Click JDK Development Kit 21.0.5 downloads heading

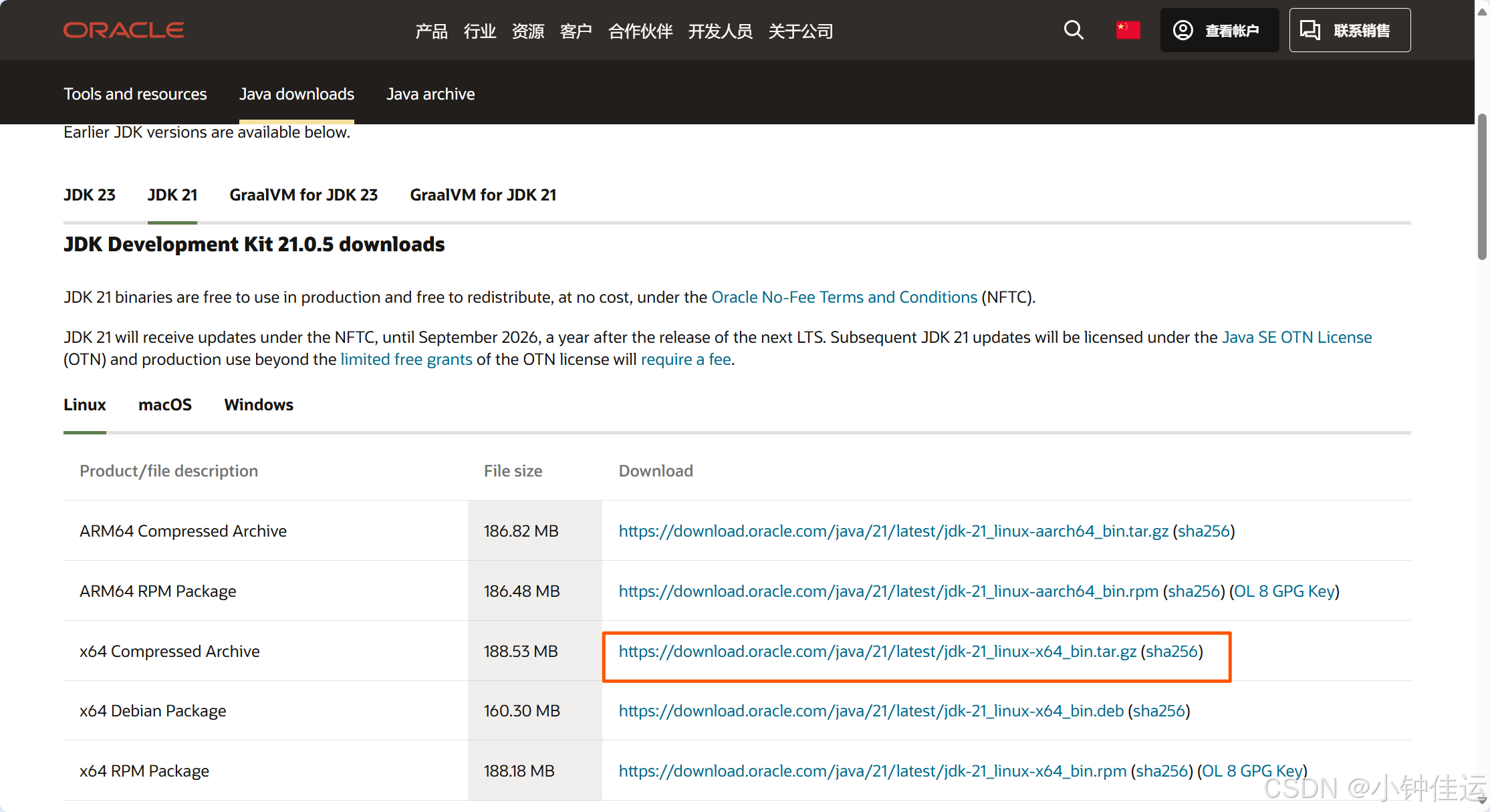tap(254, 244)
